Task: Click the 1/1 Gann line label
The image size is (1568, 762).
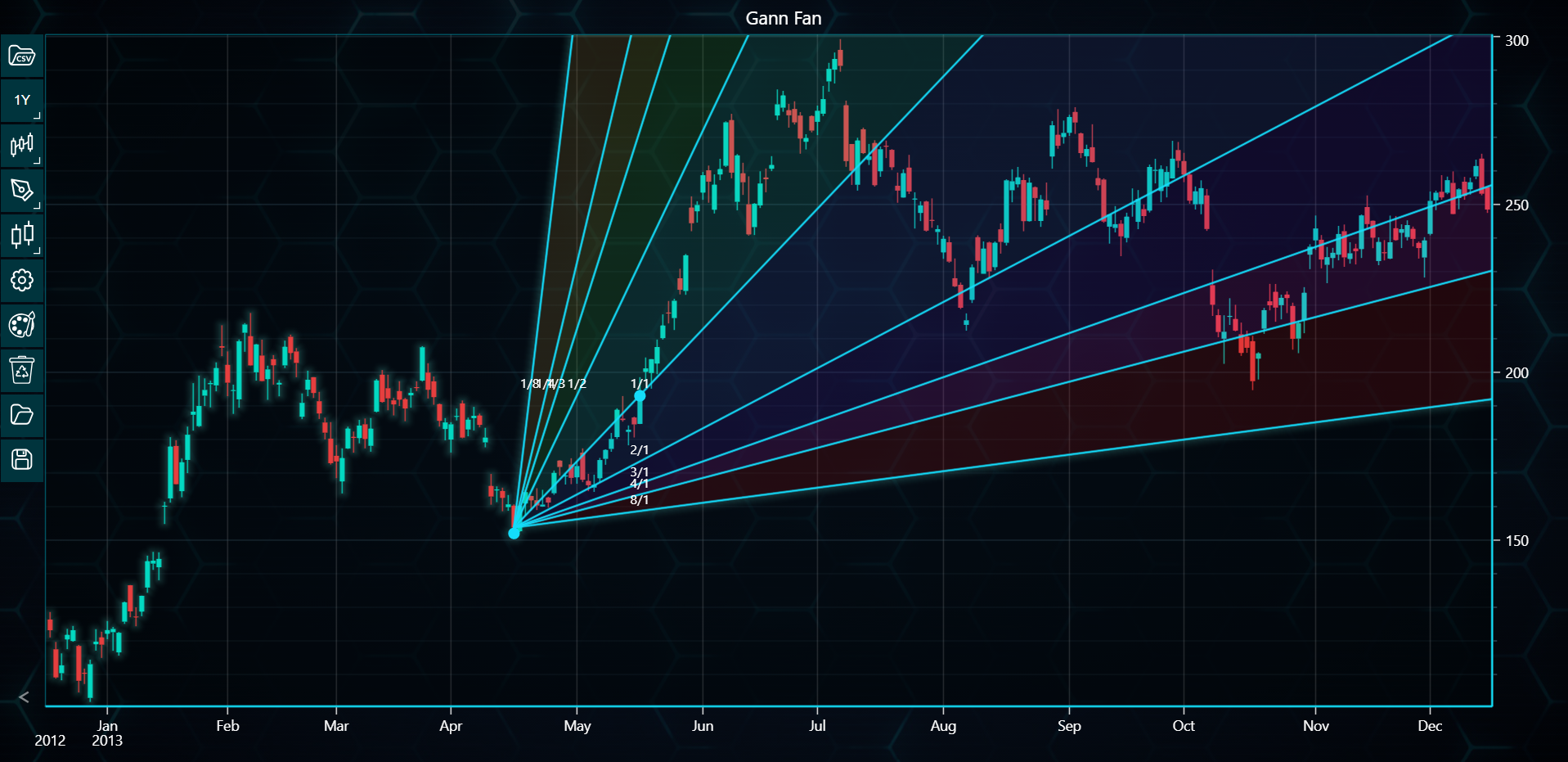Action: click(640, 384)
